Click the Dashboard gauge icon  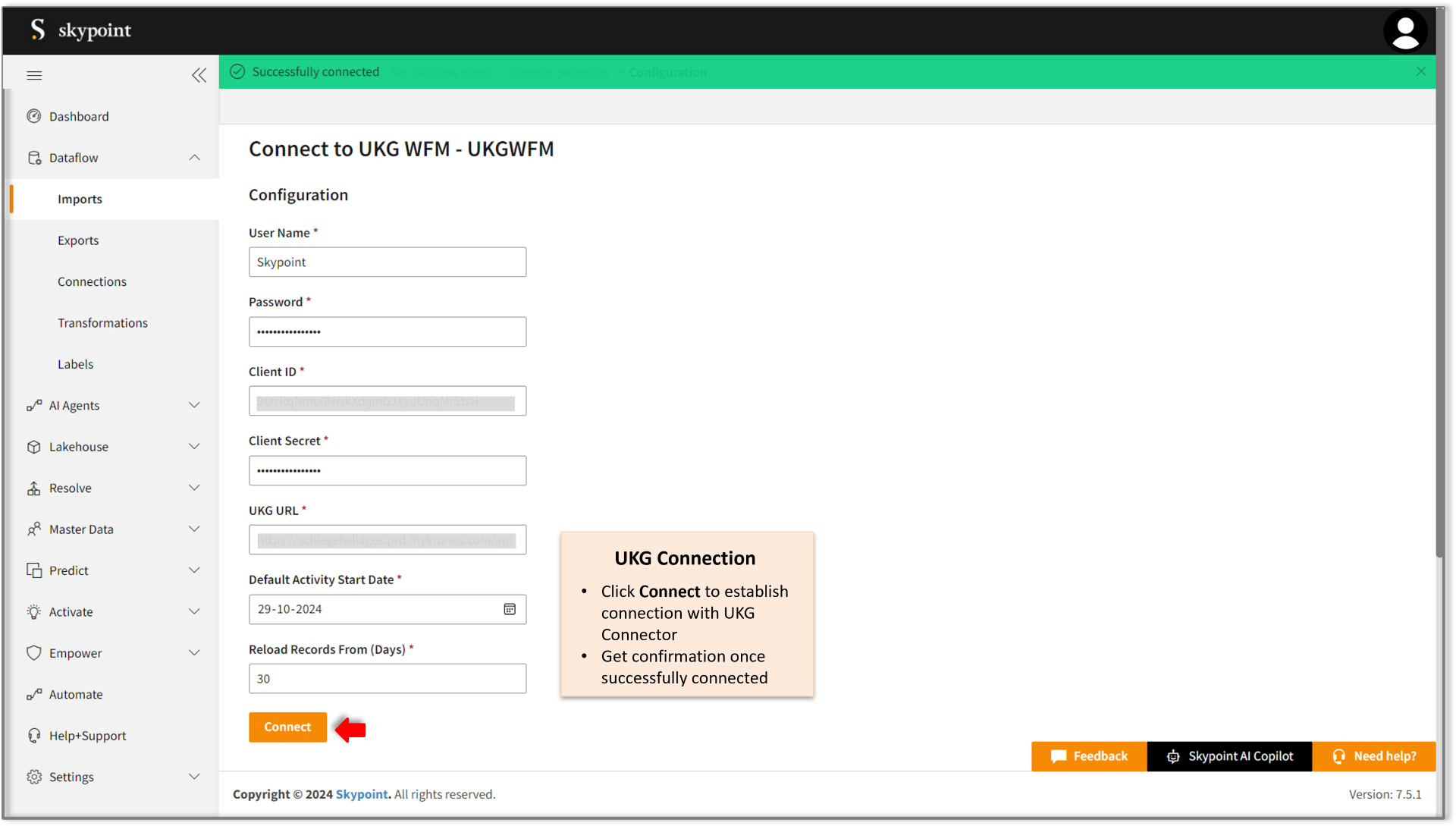click(34, 116)
